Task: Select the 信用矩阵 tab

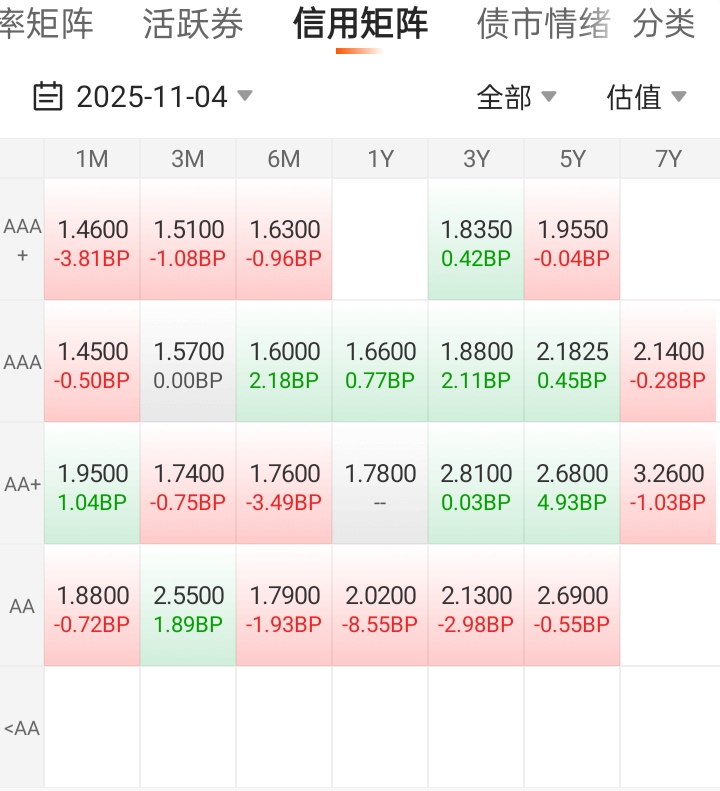Action: coord(360,24)
